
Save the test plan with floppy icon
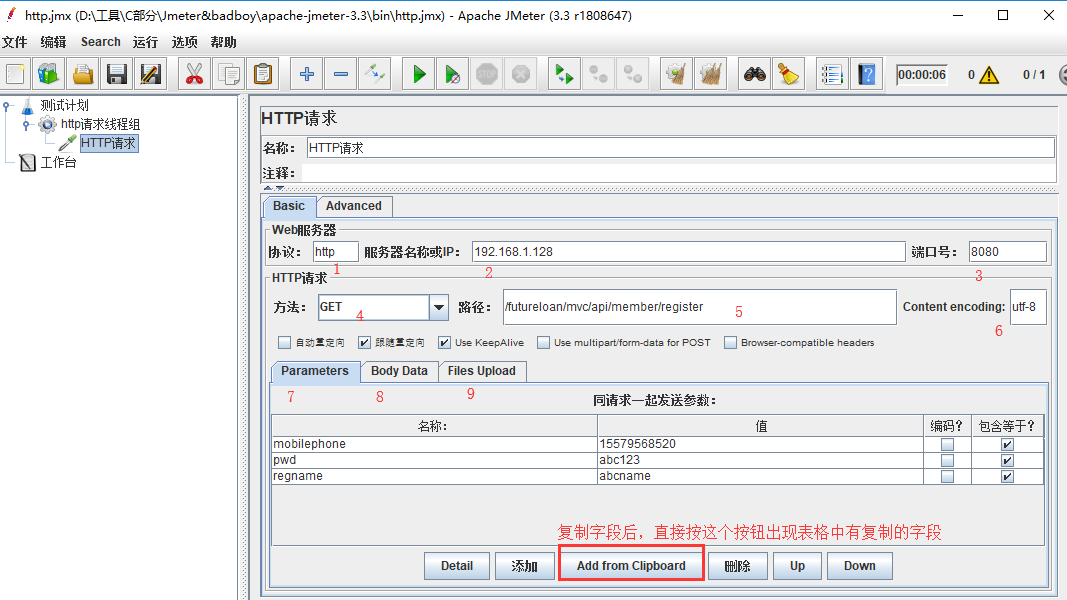(x=116, y=74)
